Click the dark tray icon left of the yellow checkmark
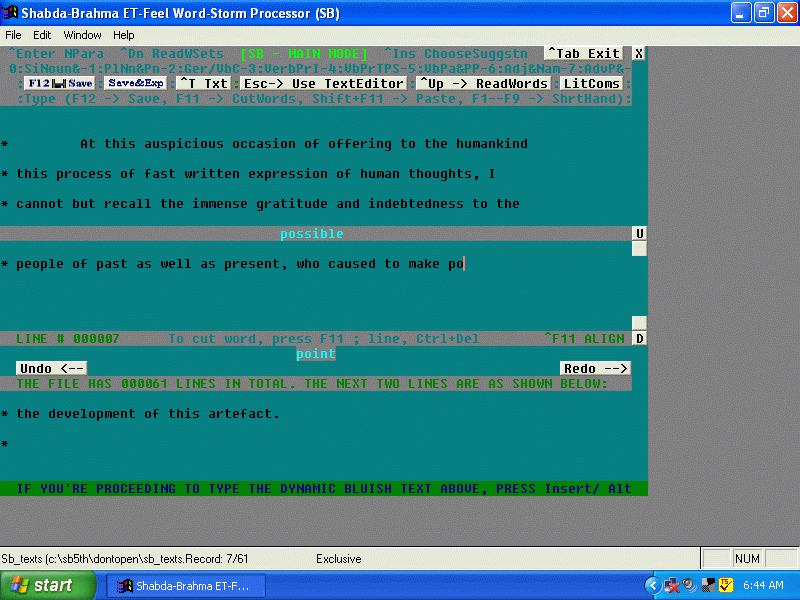 (708, 586)
